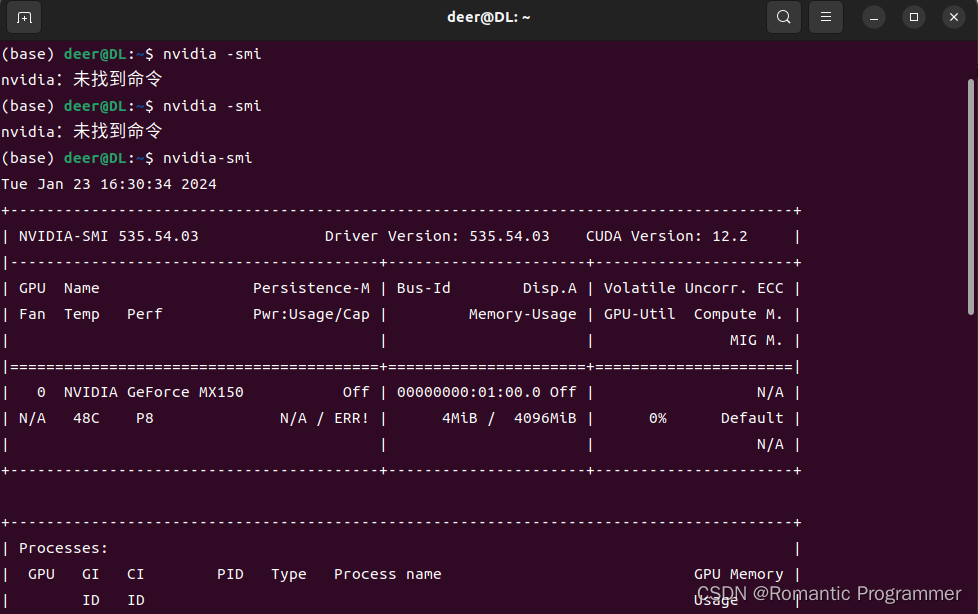Click the Bus-Id header
The width and height of the screenshot is (978, 614).
pos(424,288)
